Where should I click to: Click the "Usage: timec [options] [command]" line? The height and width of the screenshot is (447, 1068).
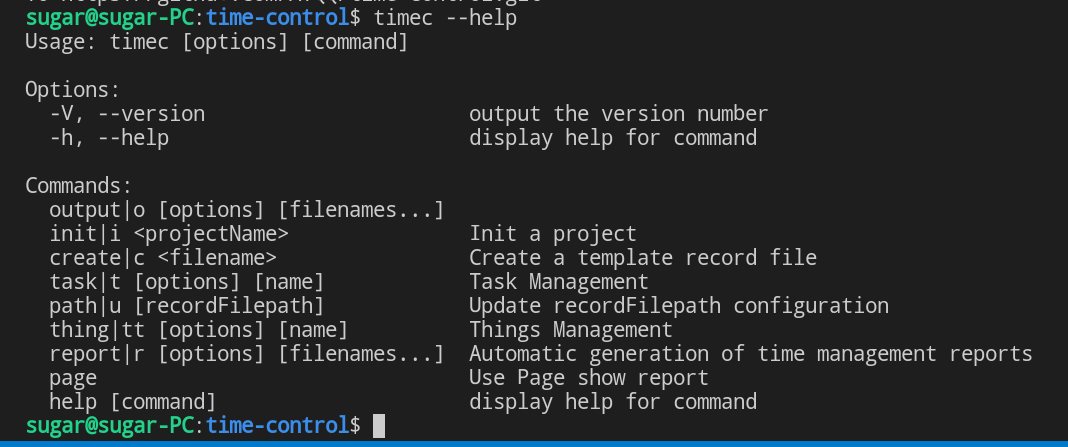(217, 42)
